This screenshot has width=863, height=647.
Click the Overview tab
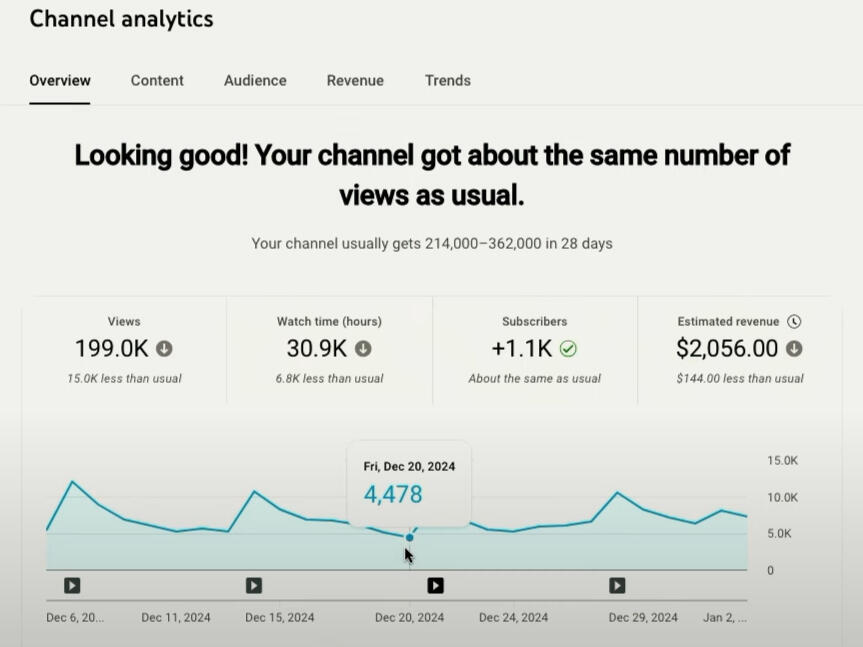[x=60, y=81]
